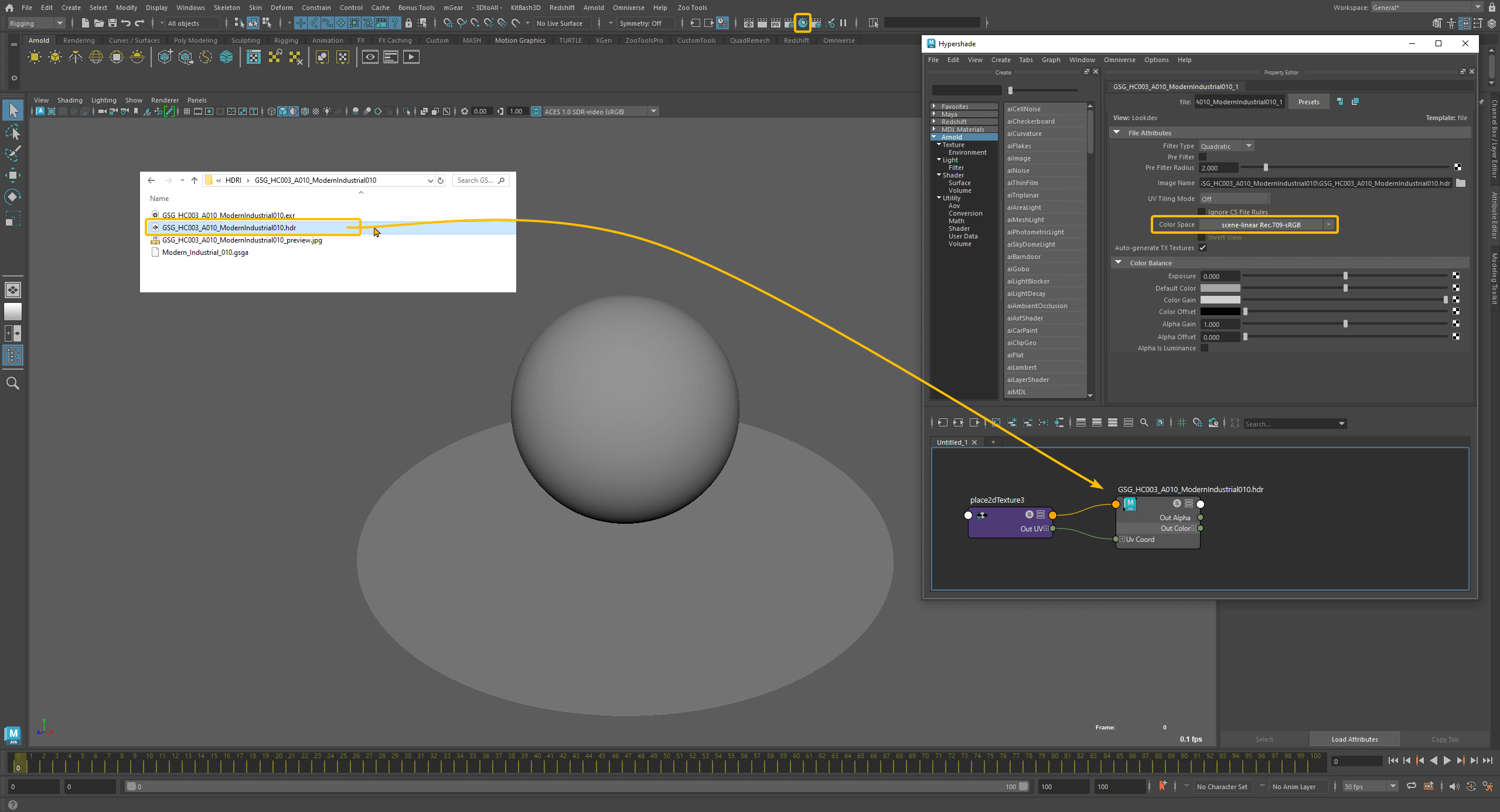The image size is (1500, 812).
Task: Click the highlighted IPR render icon in status line
Action: [802, 23]
